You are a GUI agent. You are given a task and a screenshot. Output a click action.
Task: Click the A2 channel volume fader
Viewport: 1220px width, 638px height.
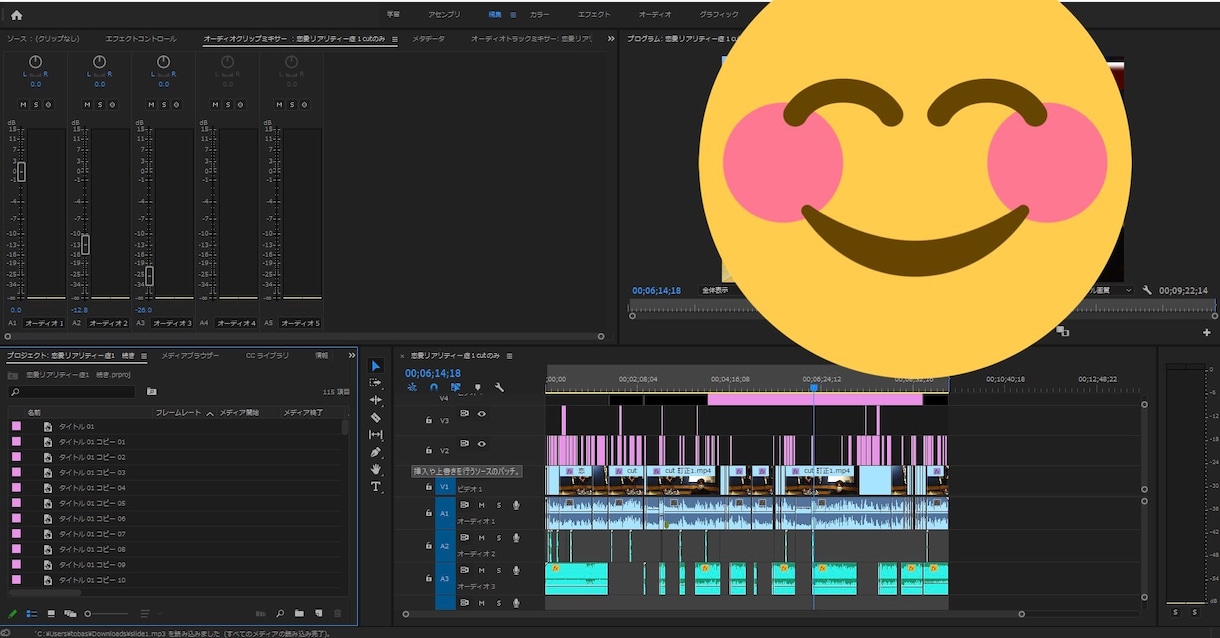click(x=85, y=244)
